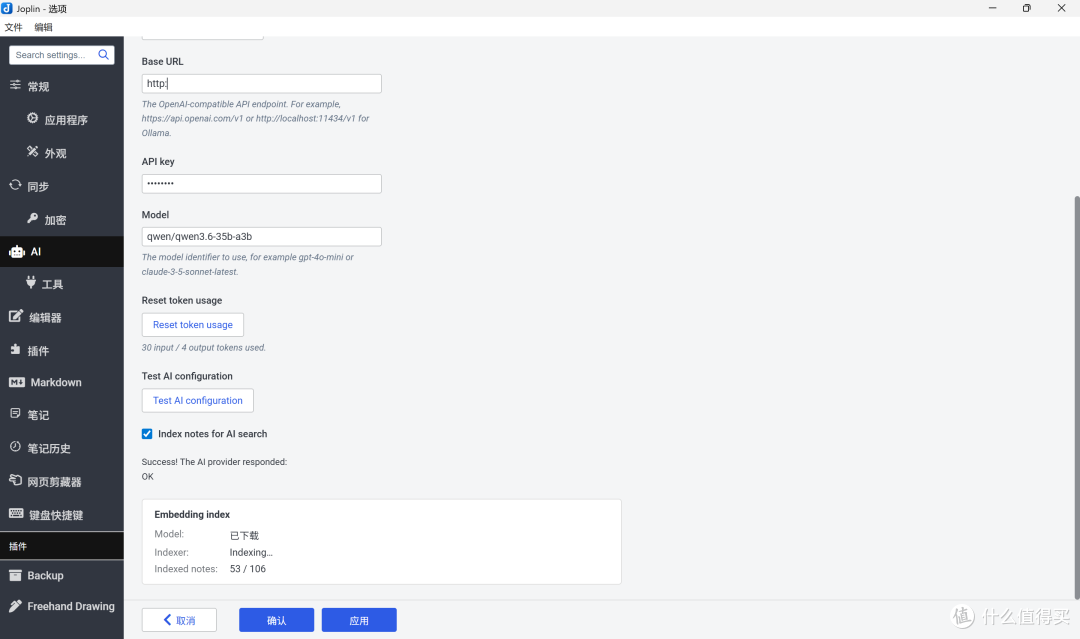Open 键盘快捷键 keyboard shortcuts icon
This screenshot has height=639, width=1080.
point(16,513)
